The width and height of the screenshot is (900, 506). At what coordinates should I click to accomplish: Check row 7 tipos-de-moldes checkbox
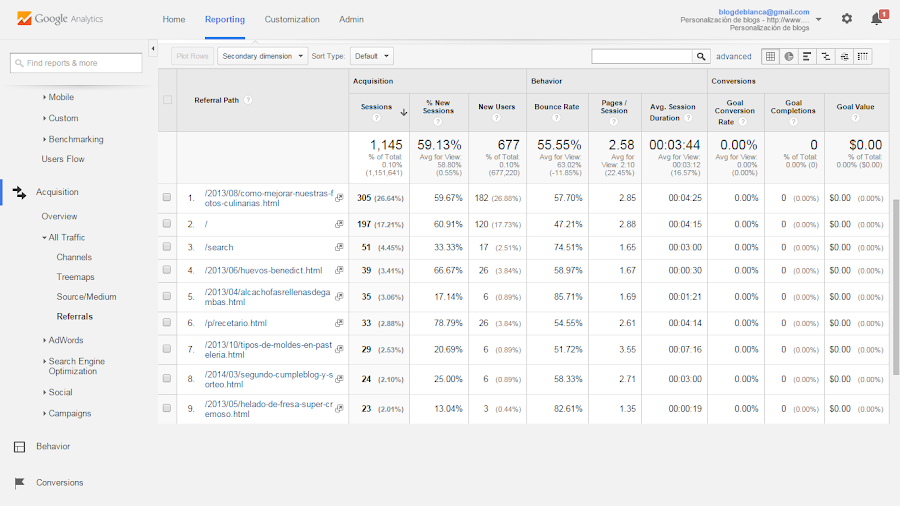pos(167,349)
